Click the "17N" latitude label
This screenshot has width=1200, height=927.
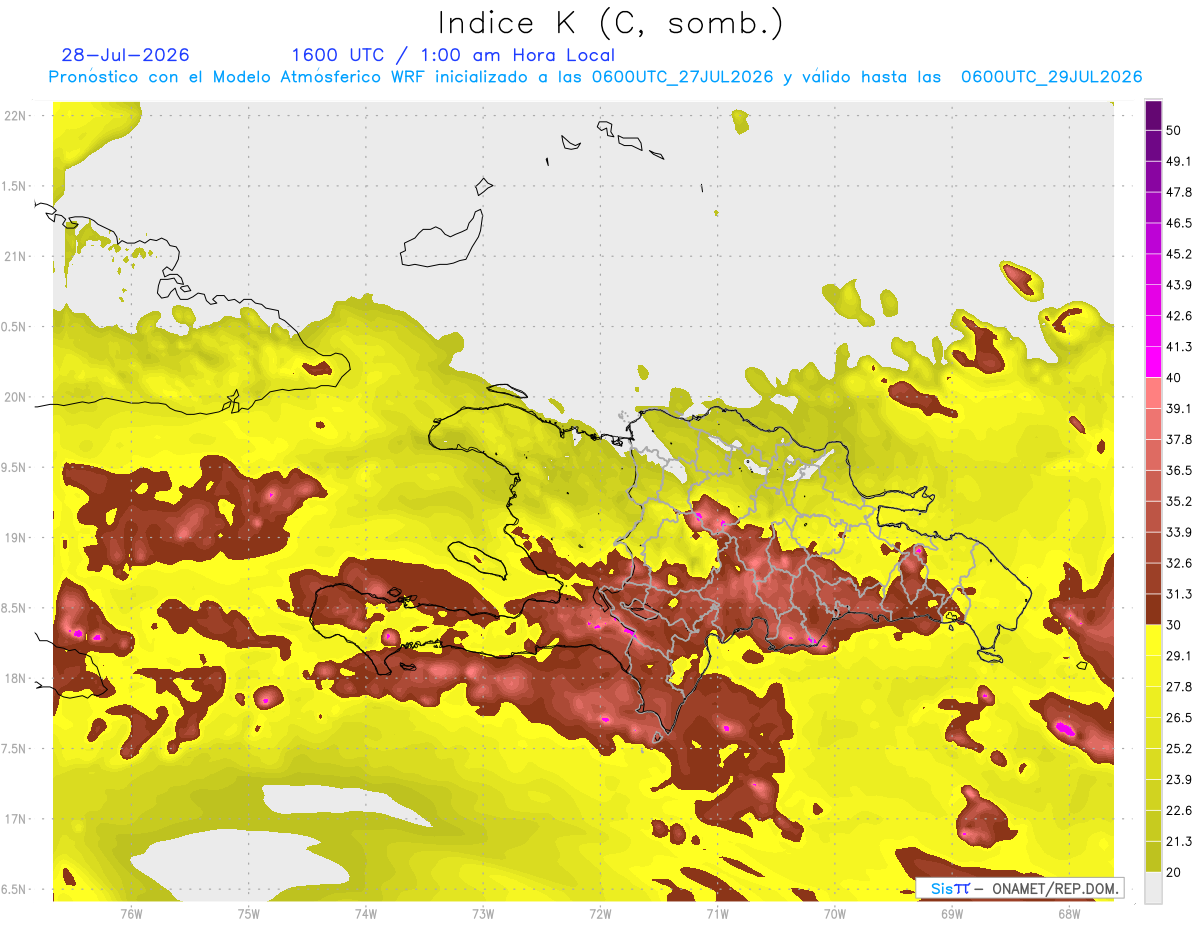[15, 819]
